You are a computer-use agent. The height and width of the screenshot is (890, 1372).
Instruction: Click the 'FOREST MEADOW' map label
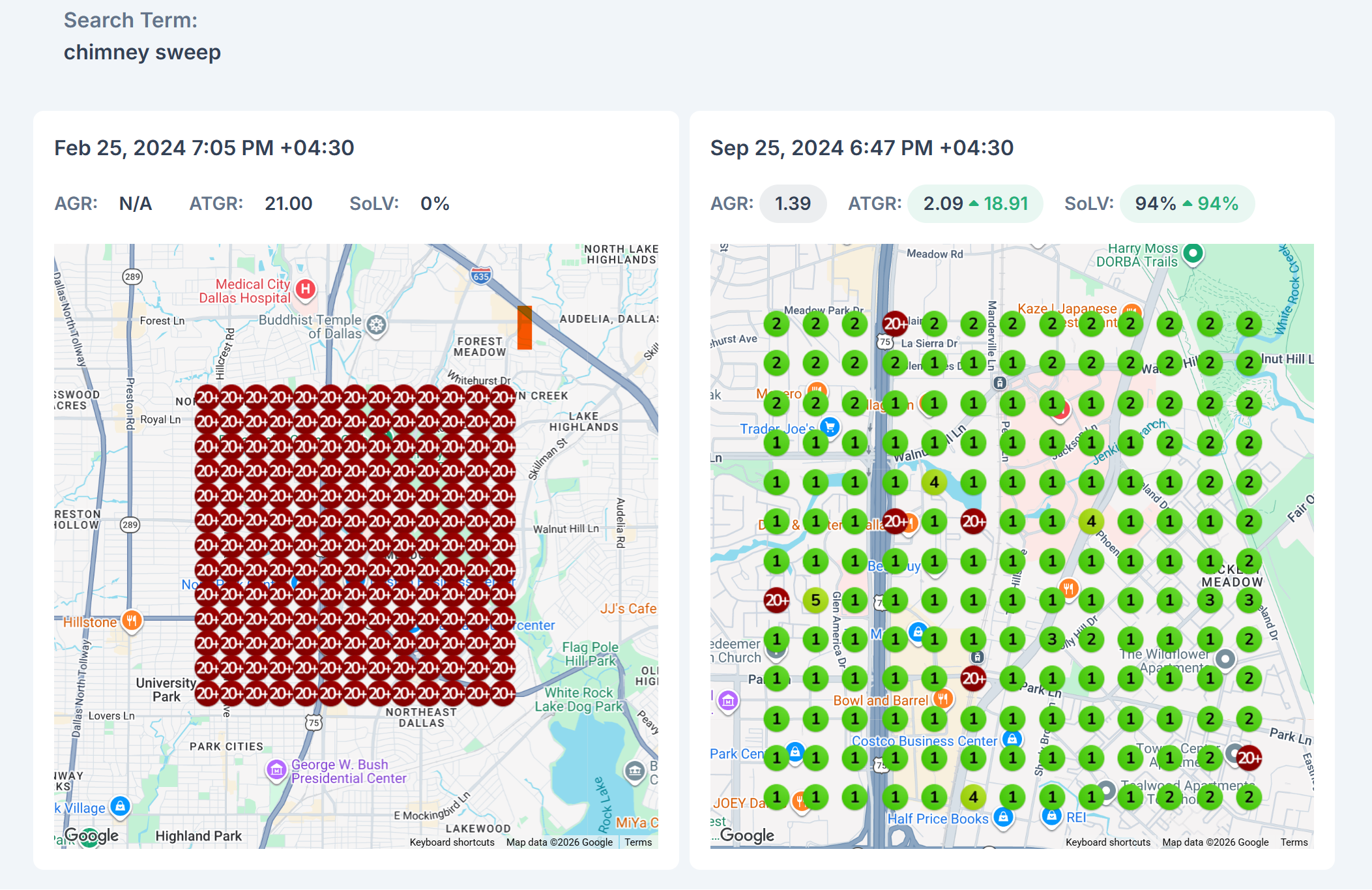pyautogui.click(x=480, y=346)
